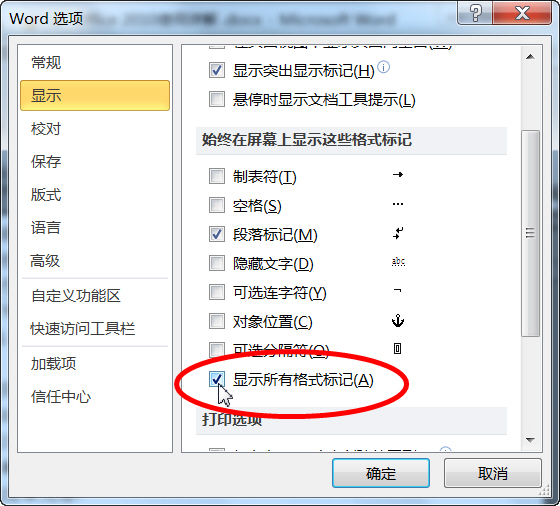Click the hidden text abc symbol
The width and height of the screenshot is (560, 506).
(398, 262)
